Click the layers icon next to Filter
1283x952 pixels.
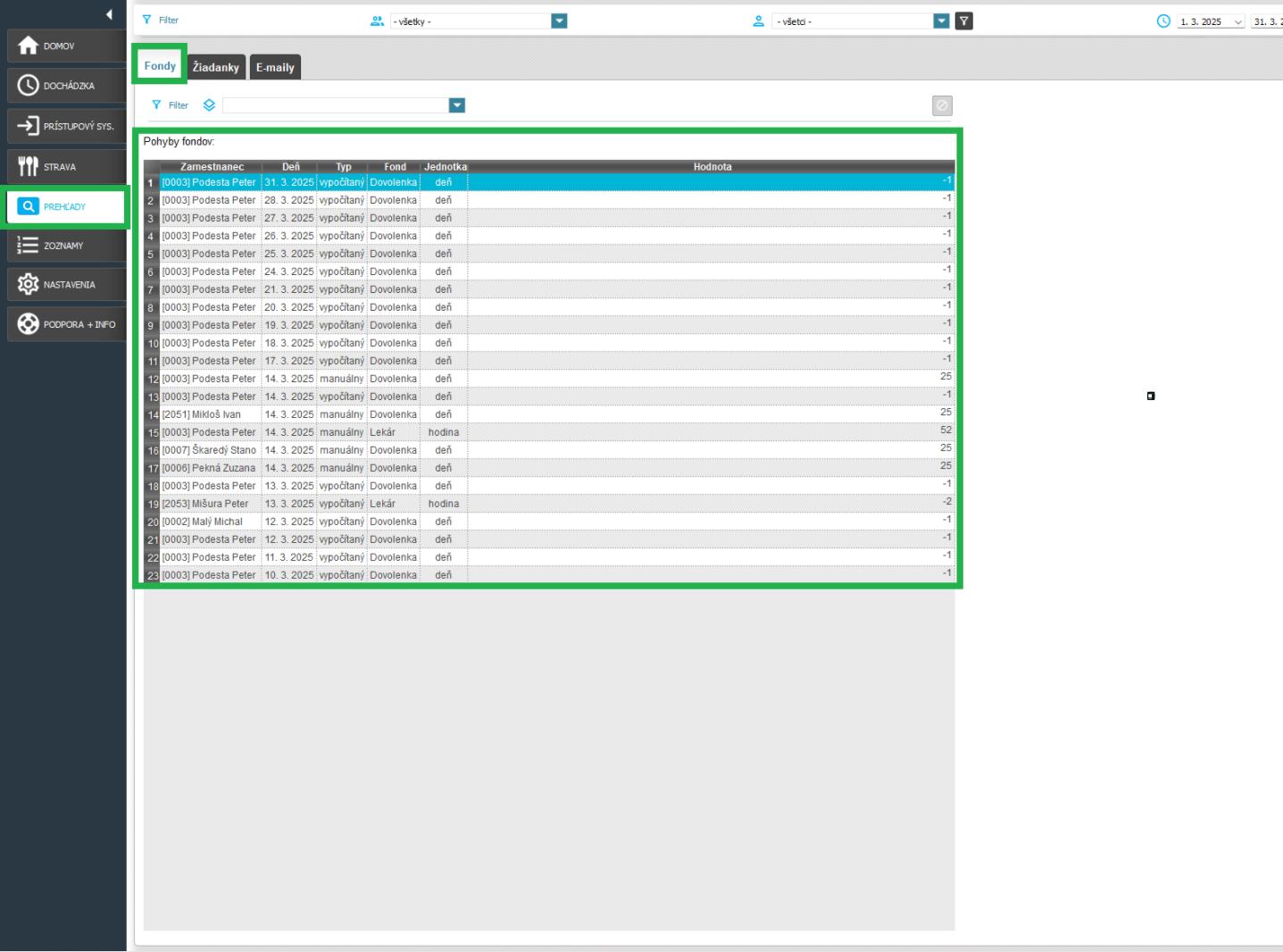click(209, 105)
